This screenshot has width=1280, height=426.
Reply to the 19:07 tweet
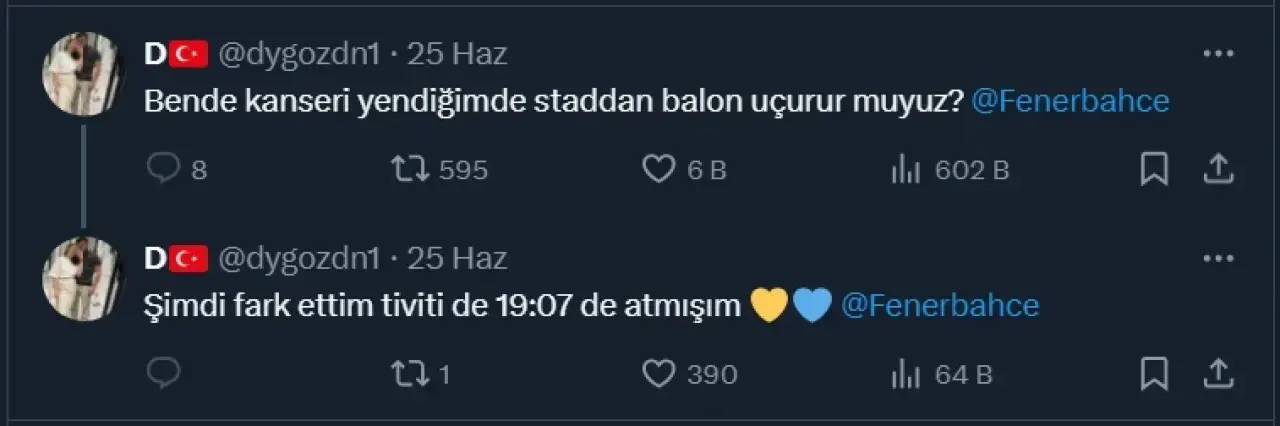click(x=163, y=374)
